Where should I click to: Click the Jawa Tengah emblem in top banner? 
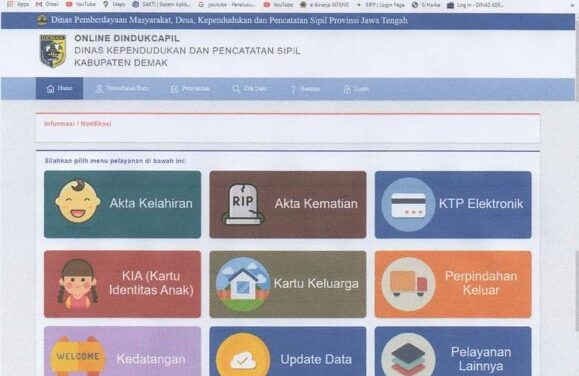[x=42, y=20]
